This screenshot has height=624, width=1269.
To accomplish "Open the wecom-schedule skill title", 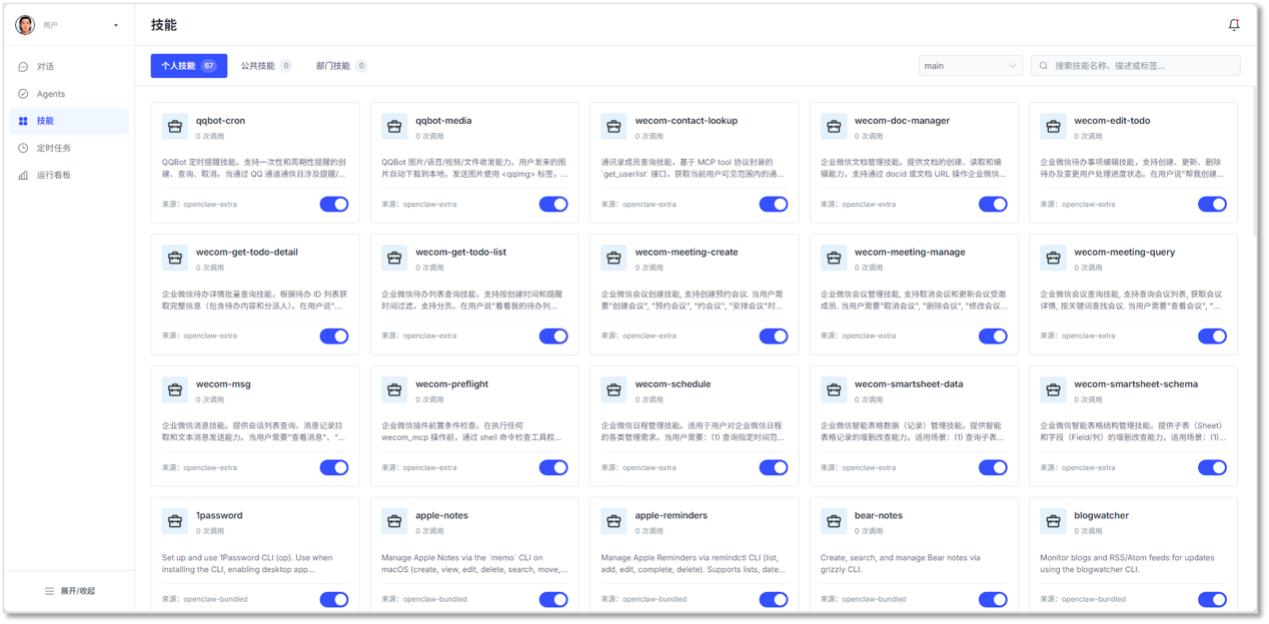I will coord(673,384).
